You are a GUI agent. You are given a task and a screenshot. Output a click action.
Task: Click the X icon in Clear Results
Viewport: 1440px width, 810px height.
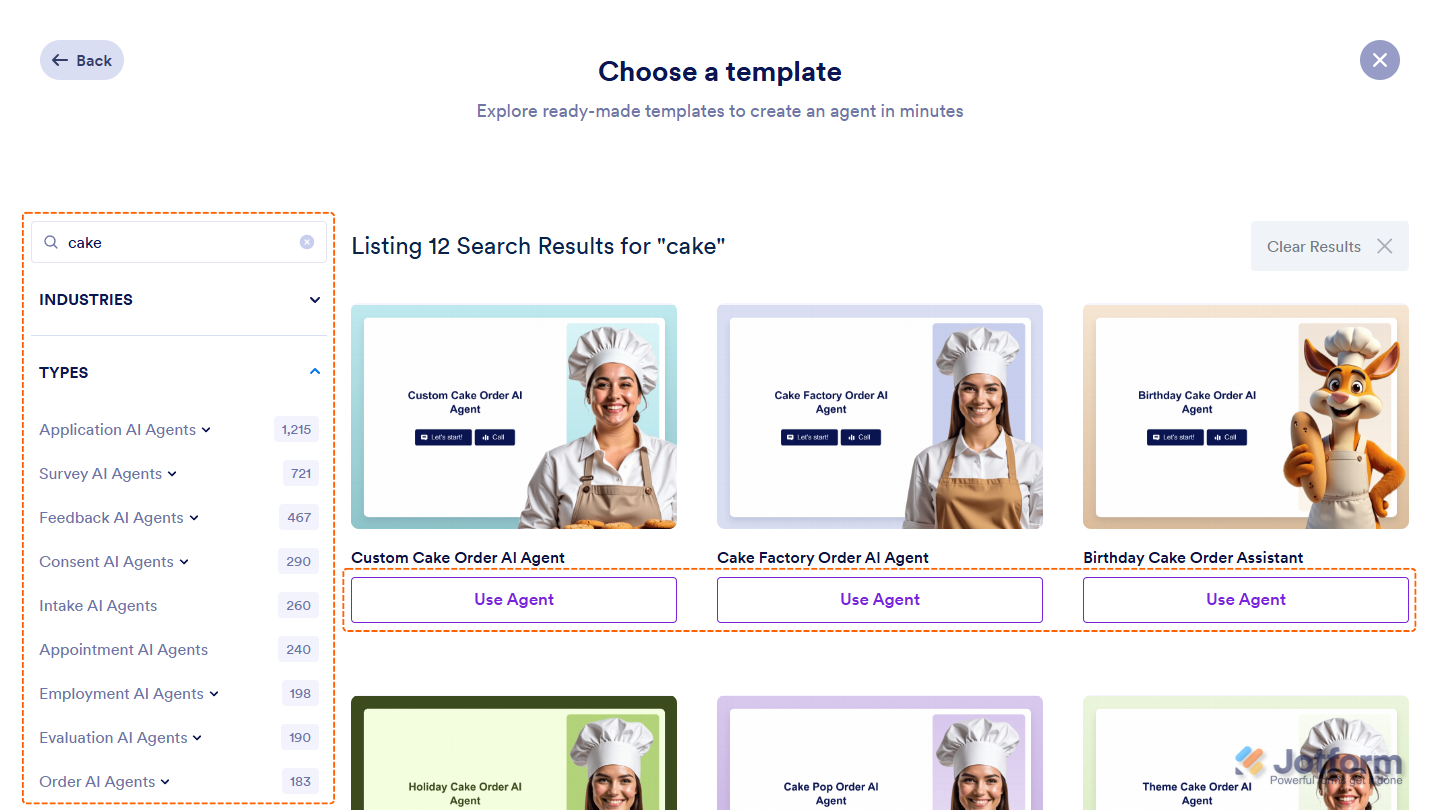(x=1385, y=246)
